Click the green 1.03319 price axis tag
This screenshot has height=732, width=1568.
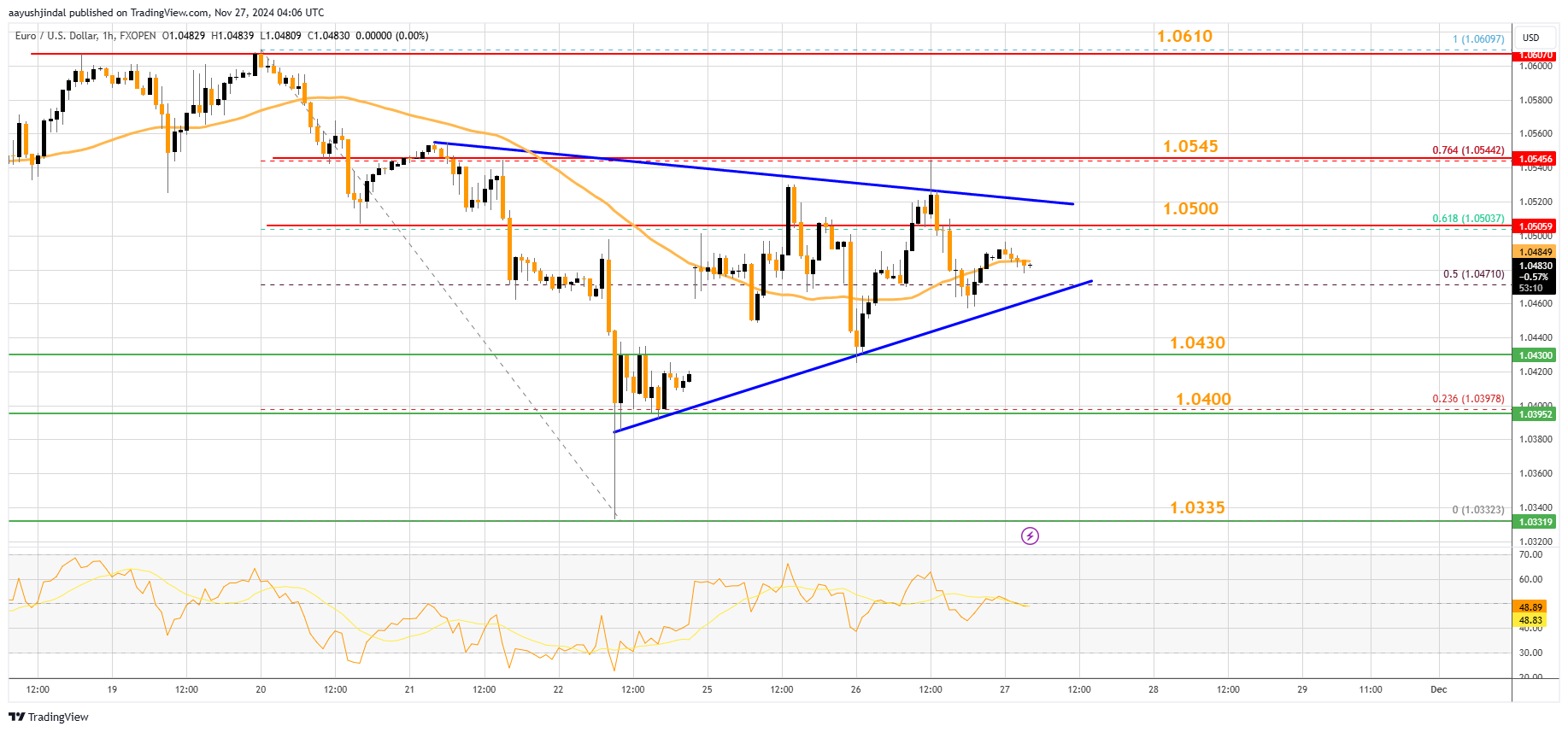(x=1534, y=522)
